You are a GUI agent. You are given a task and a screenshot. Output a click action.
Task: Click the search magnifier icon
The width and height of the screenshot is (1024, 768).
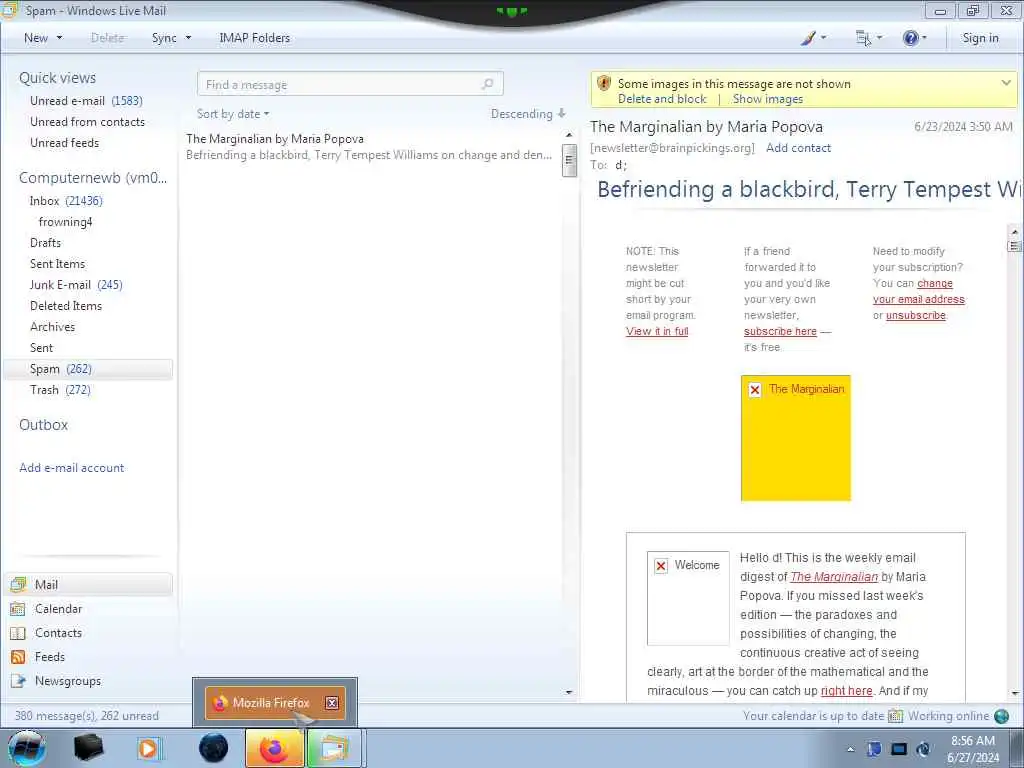[487, 84]
